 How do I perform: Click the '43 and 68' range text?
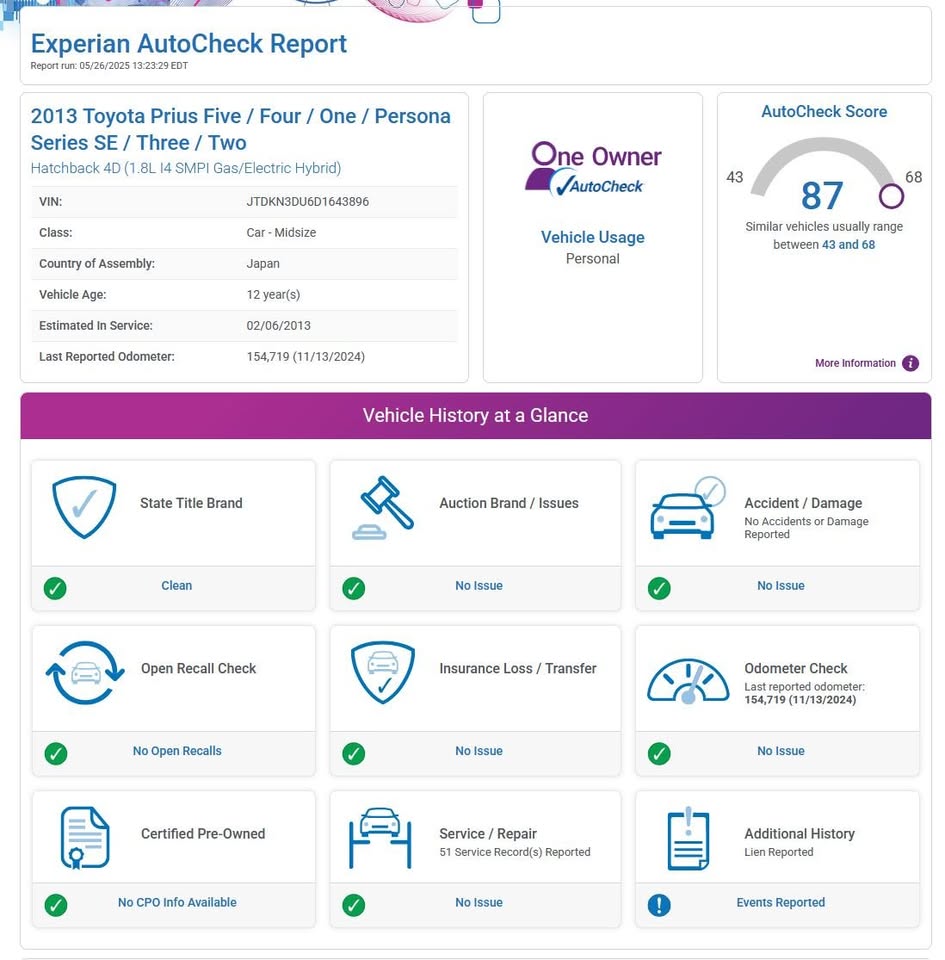click(848, 244)
